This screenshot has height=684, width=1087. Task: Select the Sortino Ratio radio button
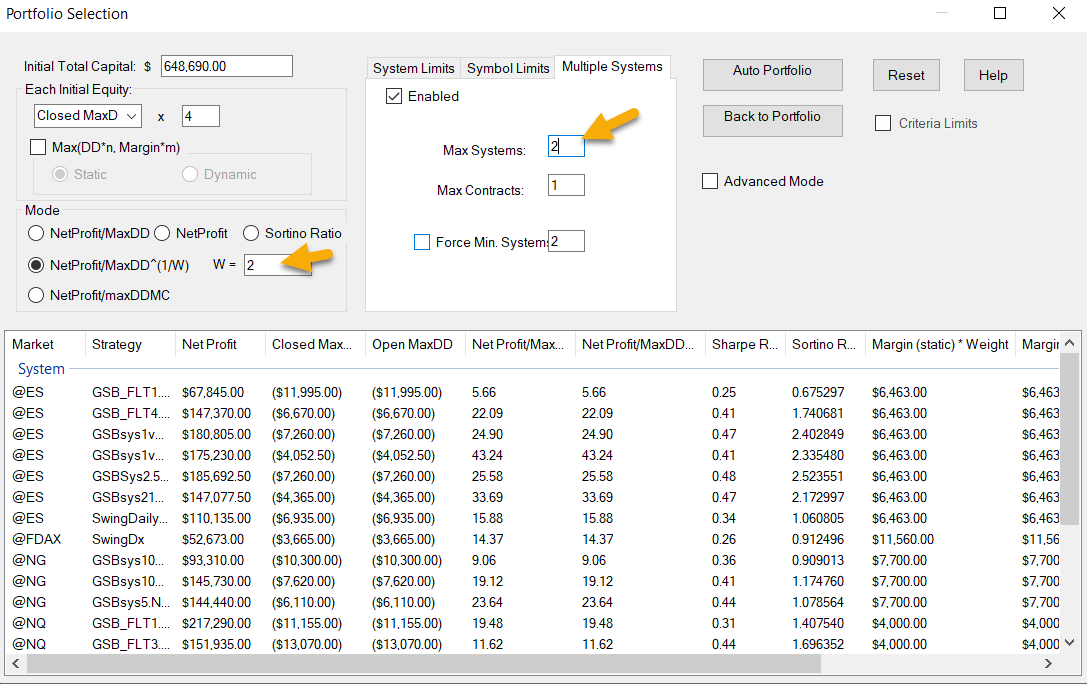pos(251,233)
